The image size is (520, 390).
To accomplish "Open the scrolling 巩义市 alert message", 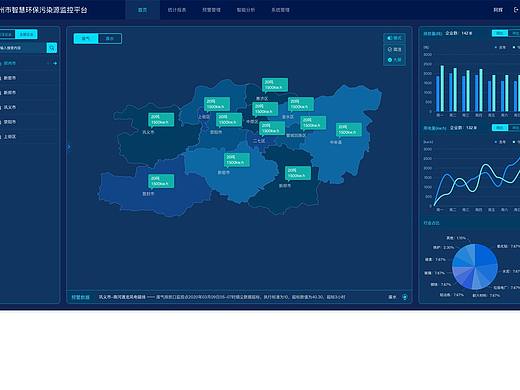I will [x=222, y=297].
